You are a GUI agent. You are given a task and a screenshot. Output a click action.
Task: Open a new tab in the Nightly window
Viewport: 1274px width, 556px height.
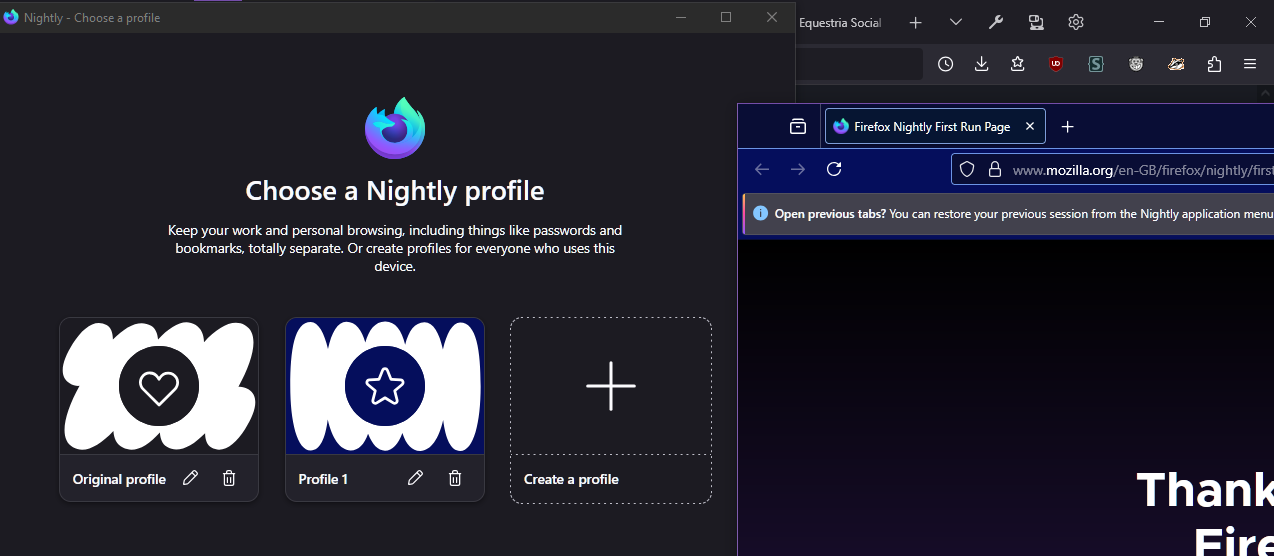point(1067,127)
